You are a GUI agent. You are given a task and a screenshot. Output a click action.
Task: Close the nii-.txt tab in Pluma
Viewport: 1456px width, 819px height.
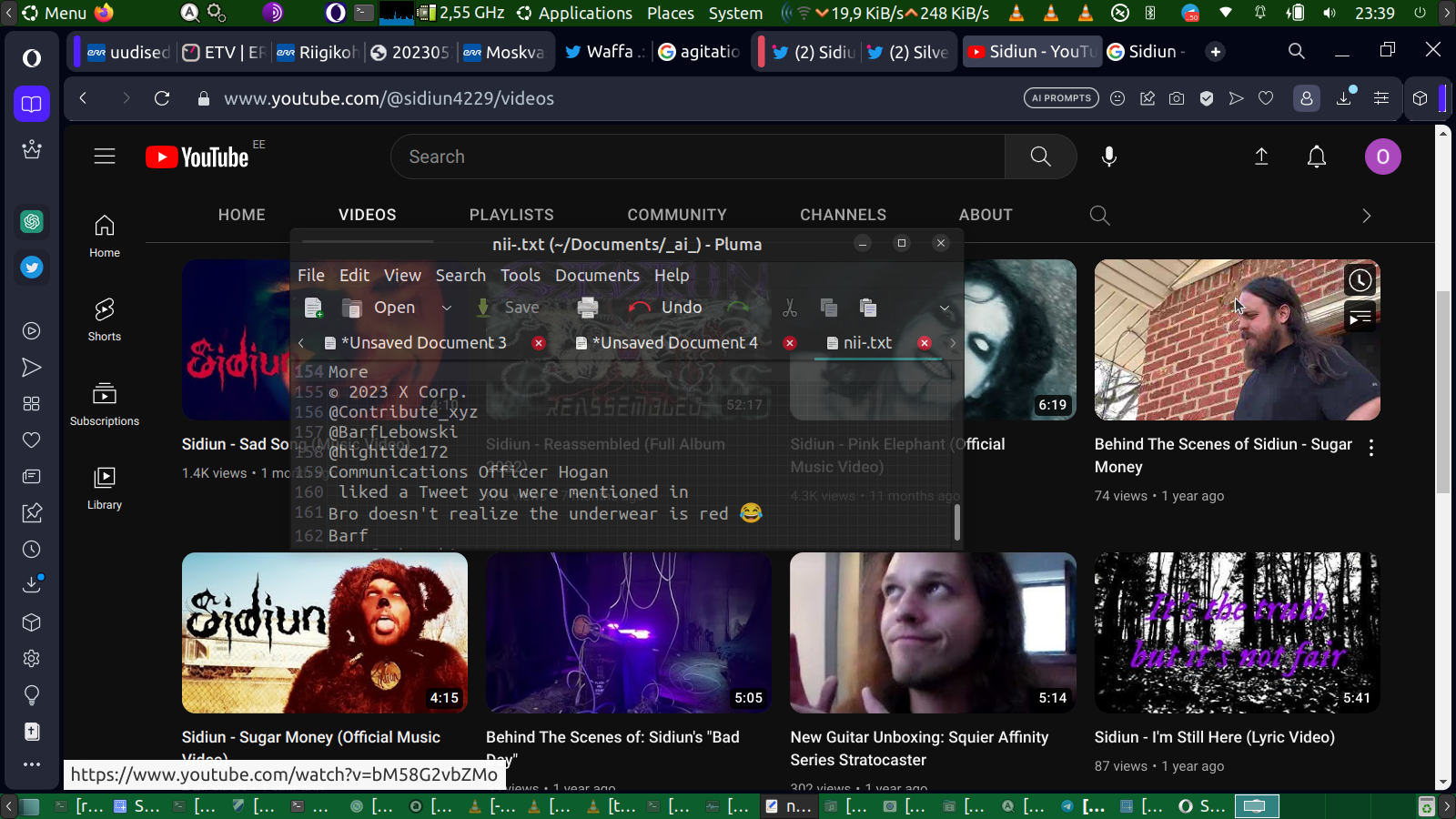pos(925,343)
